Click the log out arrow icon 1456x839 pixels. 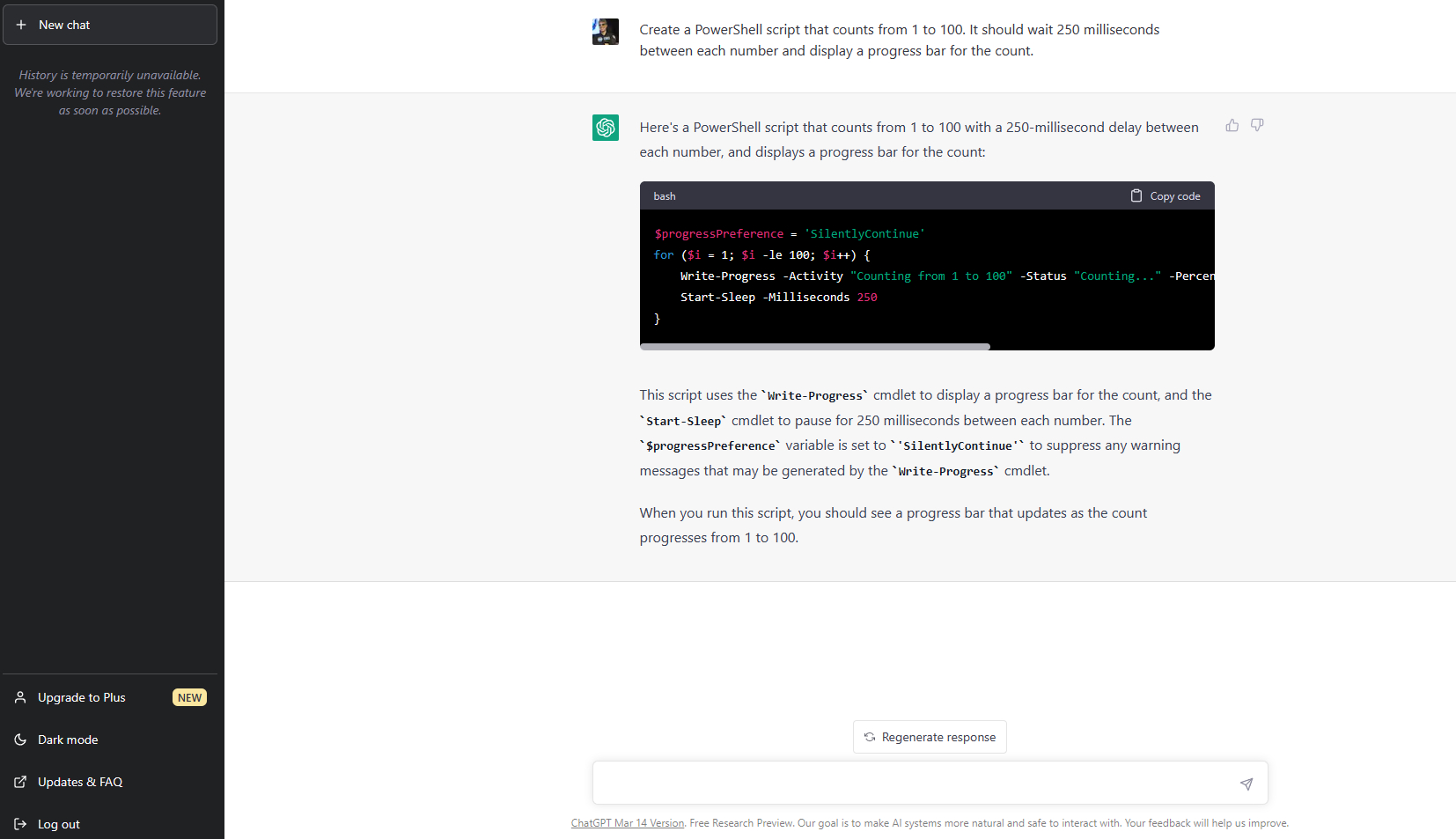point(20,824)
